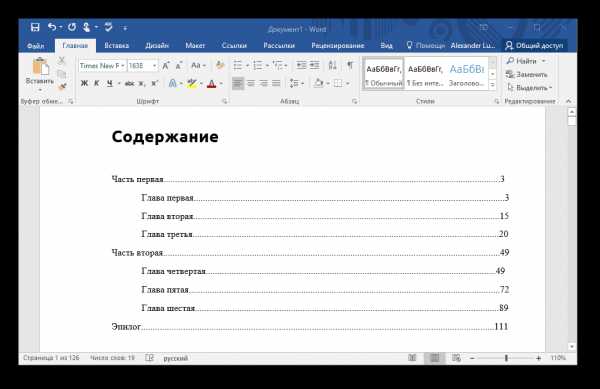
Task: Undo last action in Quick Access toolbar
Action: point(52,27)
